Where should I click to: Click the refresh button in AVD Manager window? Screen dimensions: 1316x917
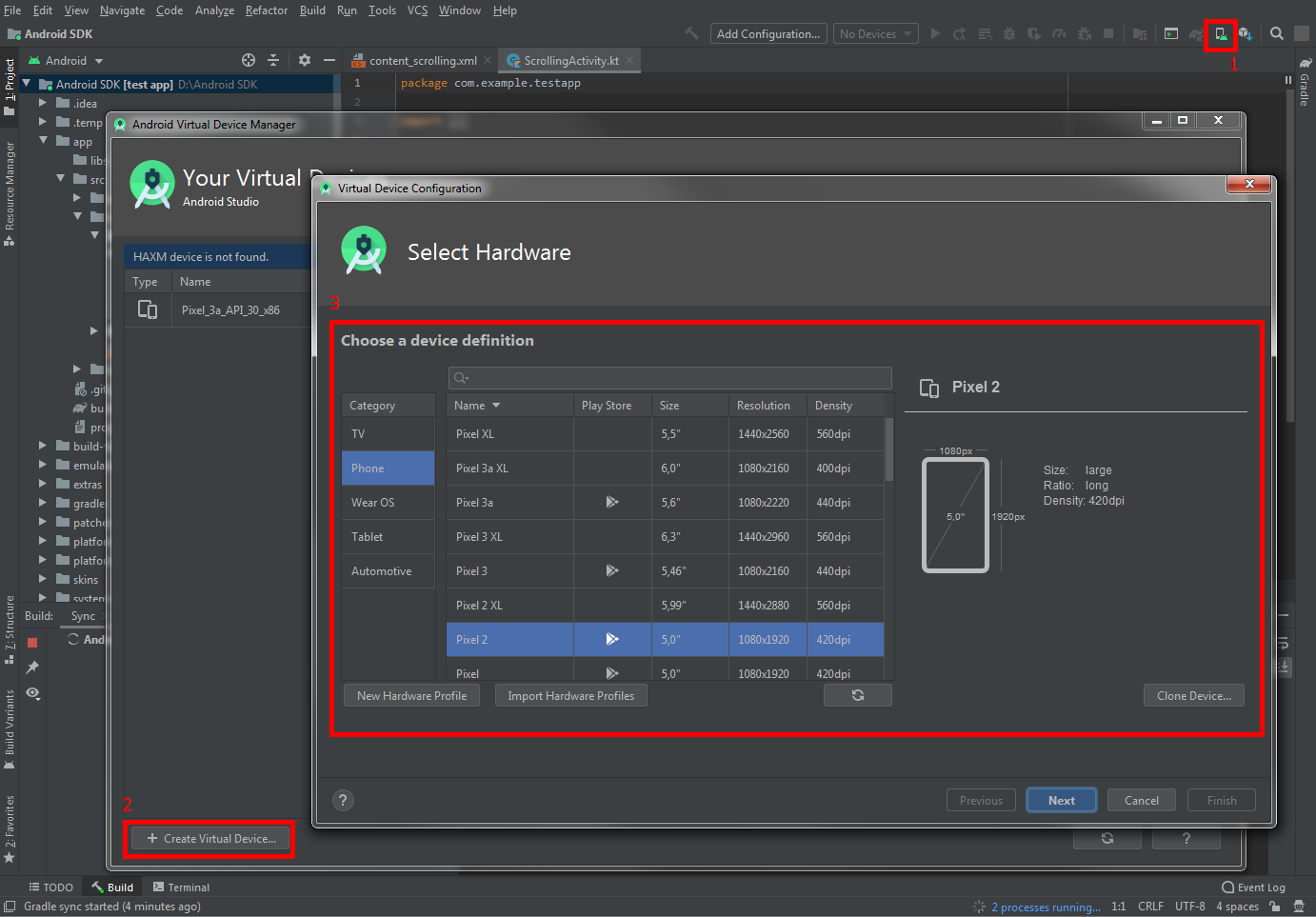click(x=1107, y=839)
